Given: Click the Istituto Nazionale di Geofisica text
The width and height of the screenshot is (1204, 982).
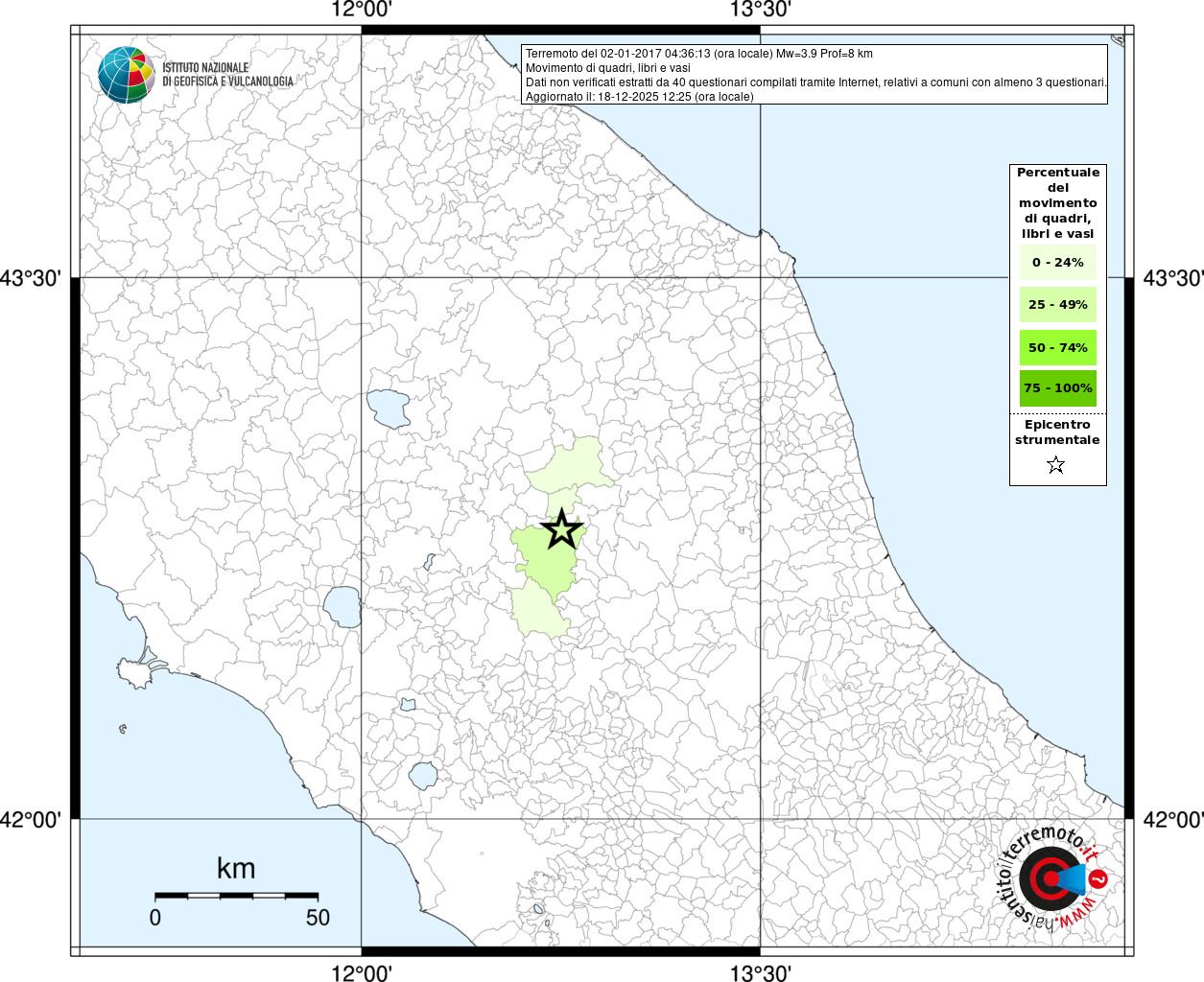Looking at the screenshot, I should click(228, 75).
